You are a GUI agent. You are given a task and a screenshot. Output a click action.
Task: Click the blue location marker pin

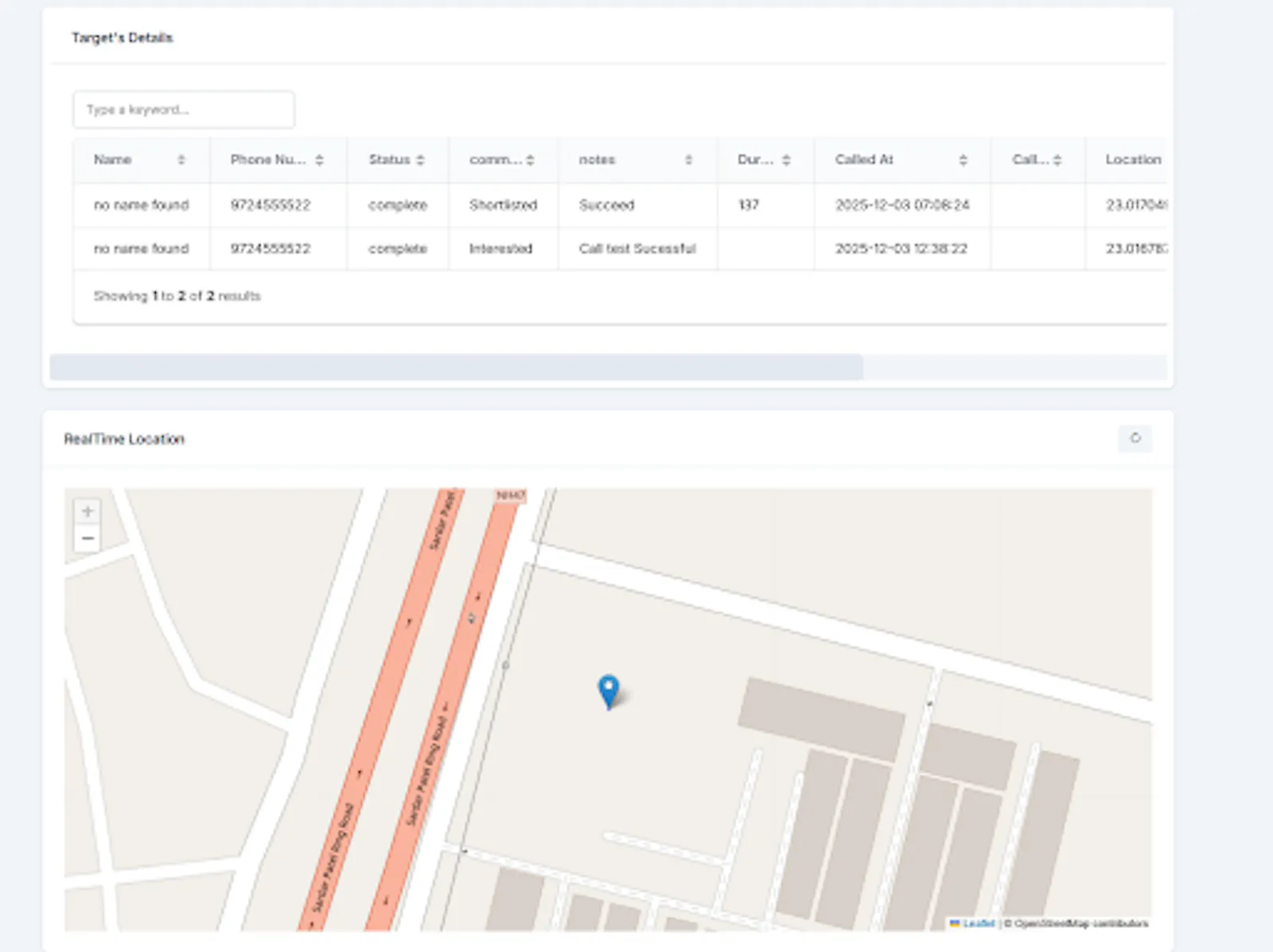point(609,691)
